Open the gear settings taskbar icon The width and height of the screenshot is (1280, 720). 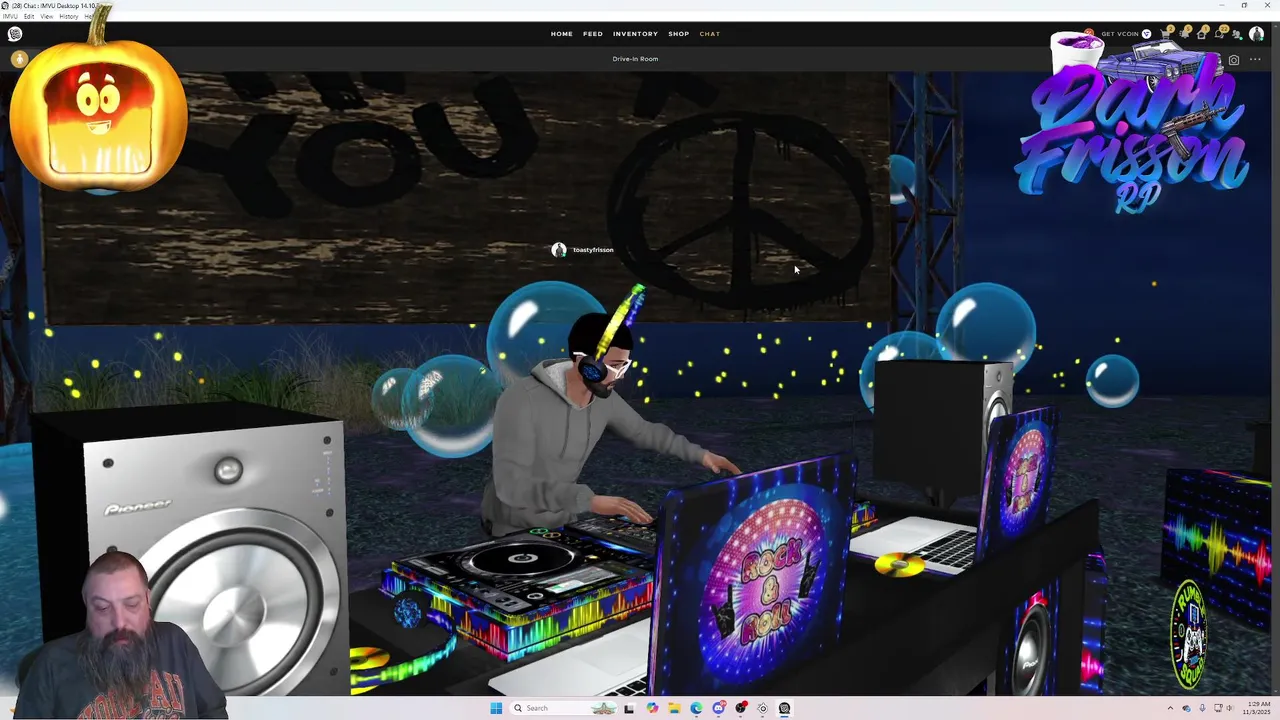[762, 708]
